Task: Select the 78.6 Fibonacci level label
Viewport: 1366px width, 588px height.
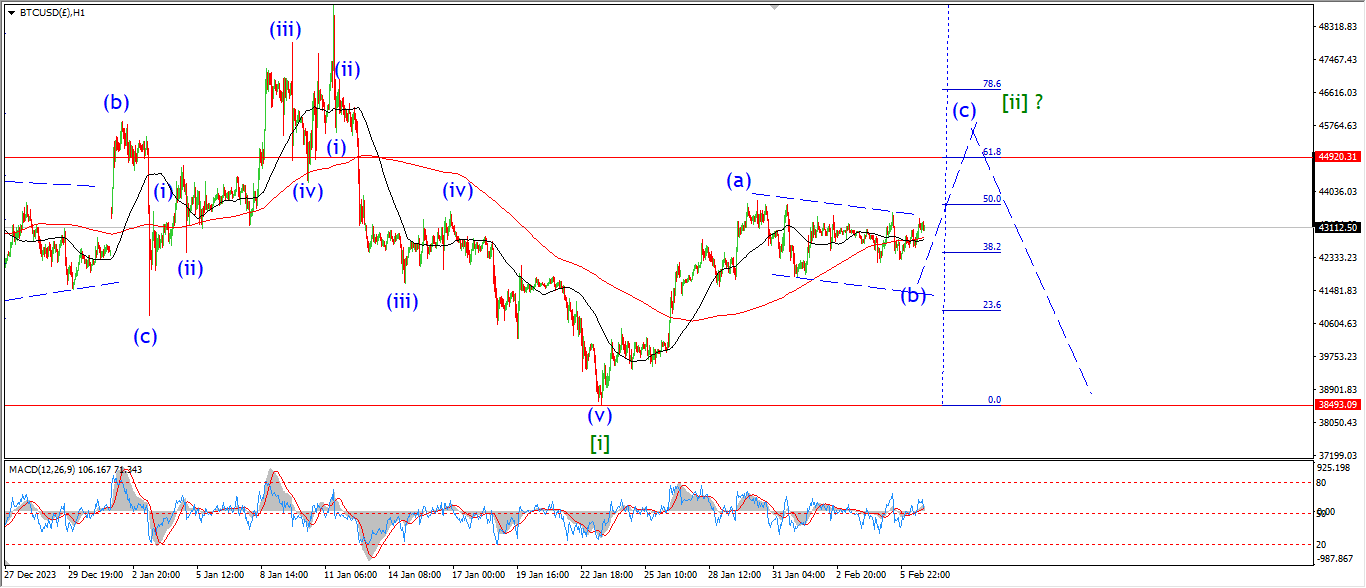Action: click(x=991, y=84)
